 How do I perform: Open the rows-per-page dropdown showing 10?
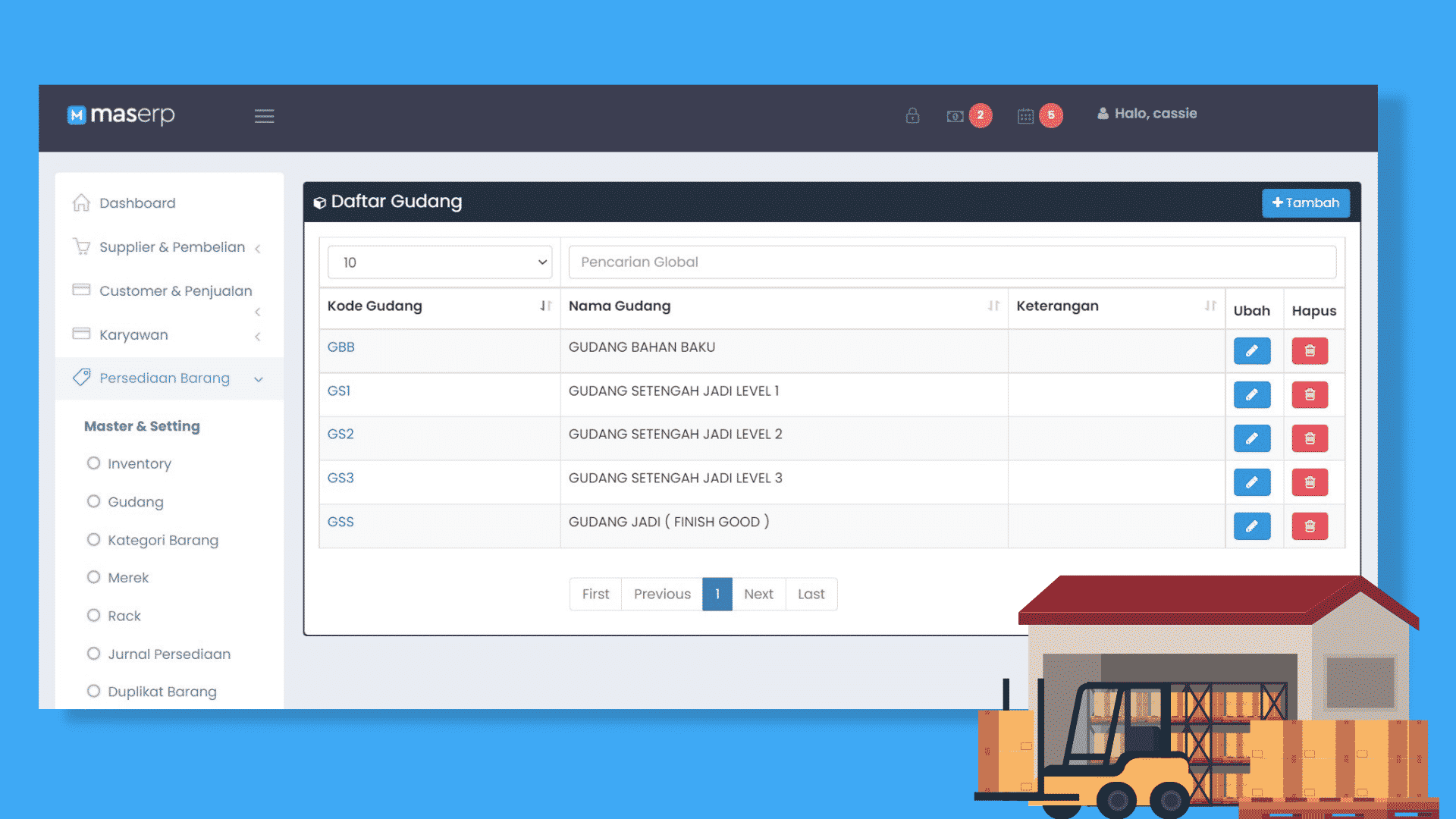pyautogui.click(x=440, y=262)
